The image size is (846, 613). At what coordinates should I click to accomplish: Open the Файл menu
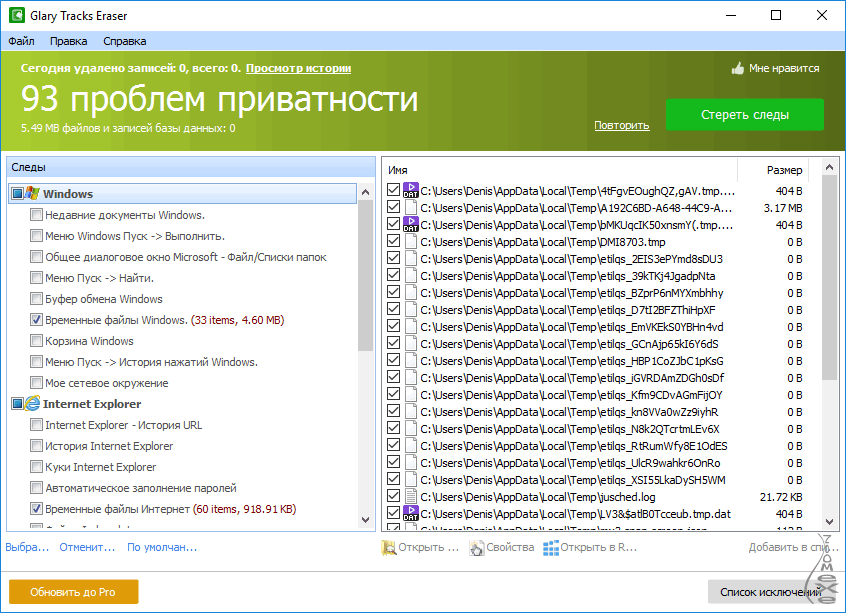pyautogui.click(x=22, y=41)
